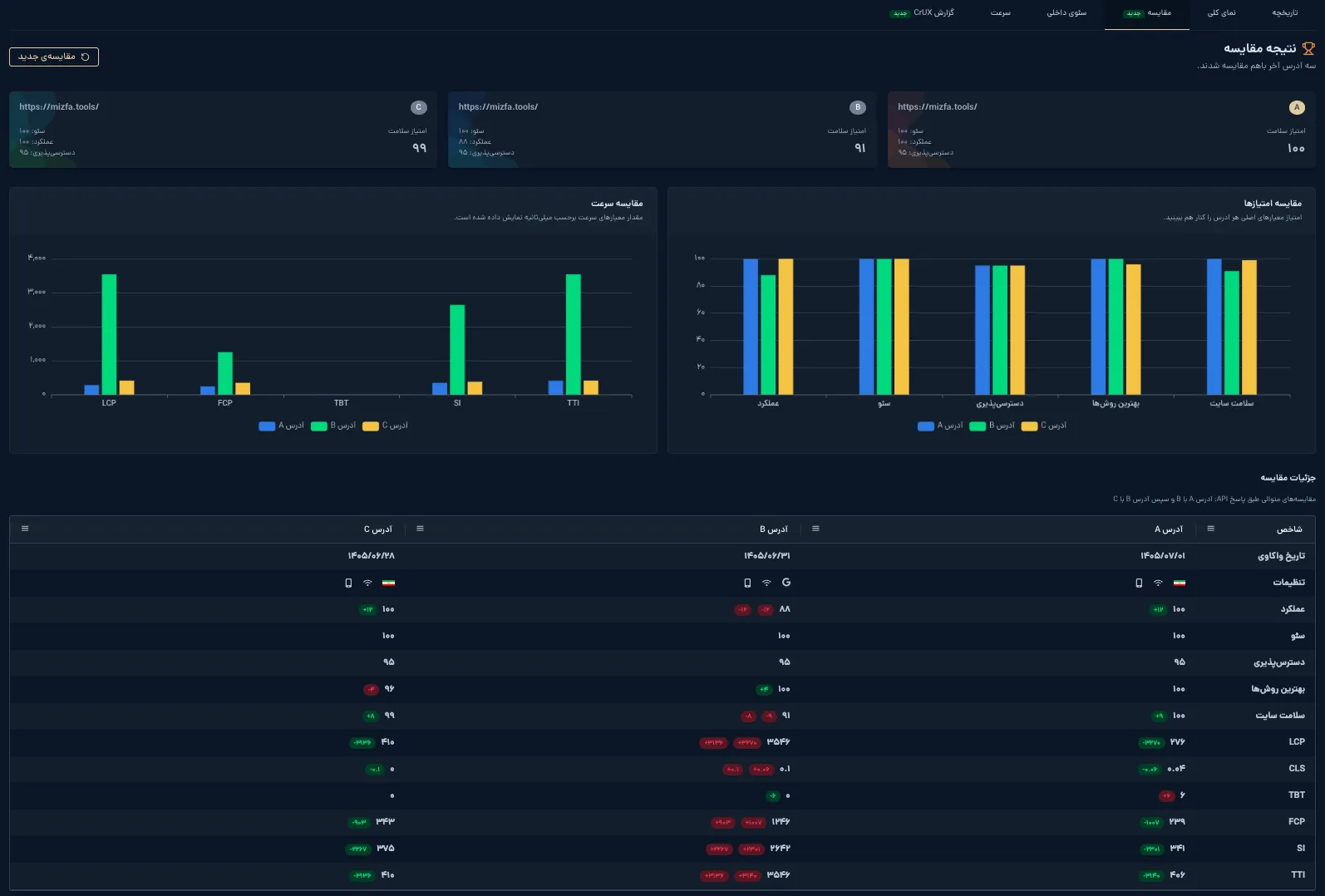
Task: Click the Google icon in آدرس B settings
Action: (x=786, y=583)
